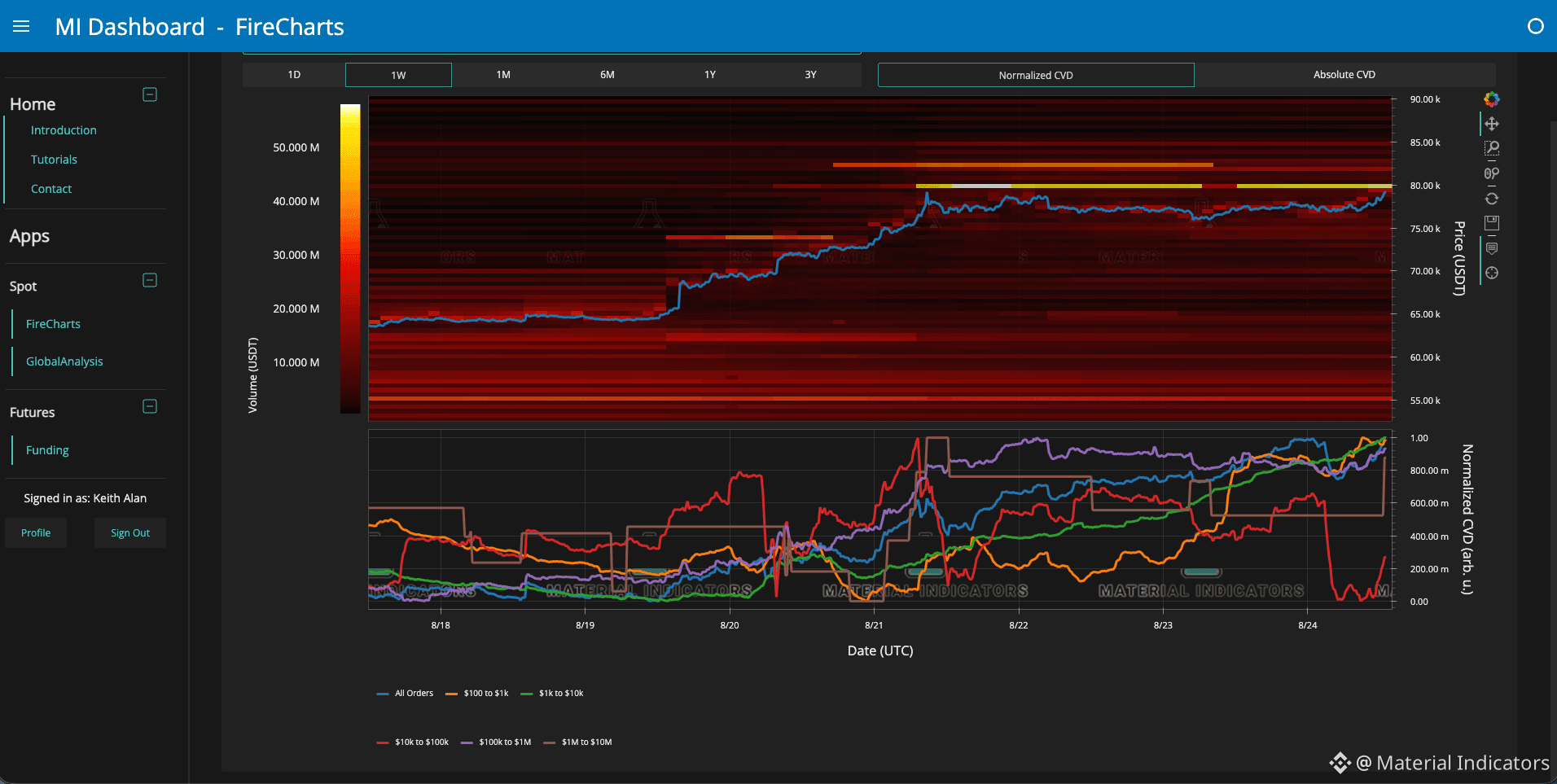
Task: Activate the Box Zoom tool
Action: [1491, 148]
